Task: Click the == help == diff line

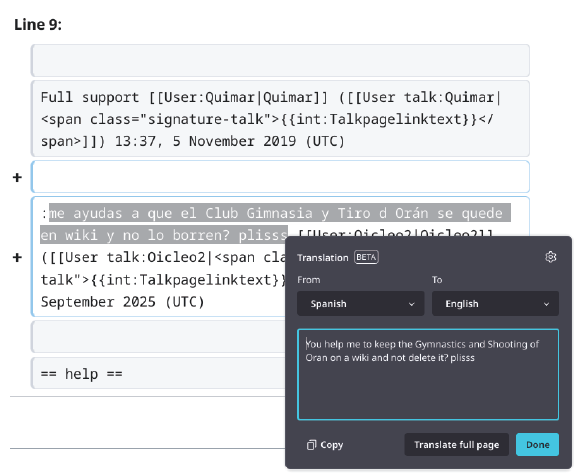Action: pyautogui.click(x=82, y=374)
